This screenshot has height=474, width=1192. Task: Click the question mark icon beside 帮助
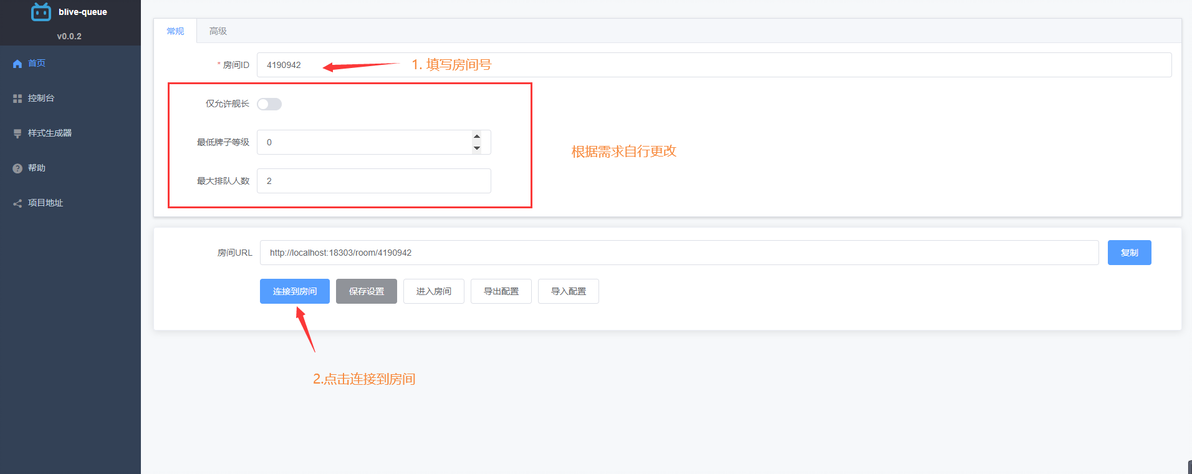point(17,168)
